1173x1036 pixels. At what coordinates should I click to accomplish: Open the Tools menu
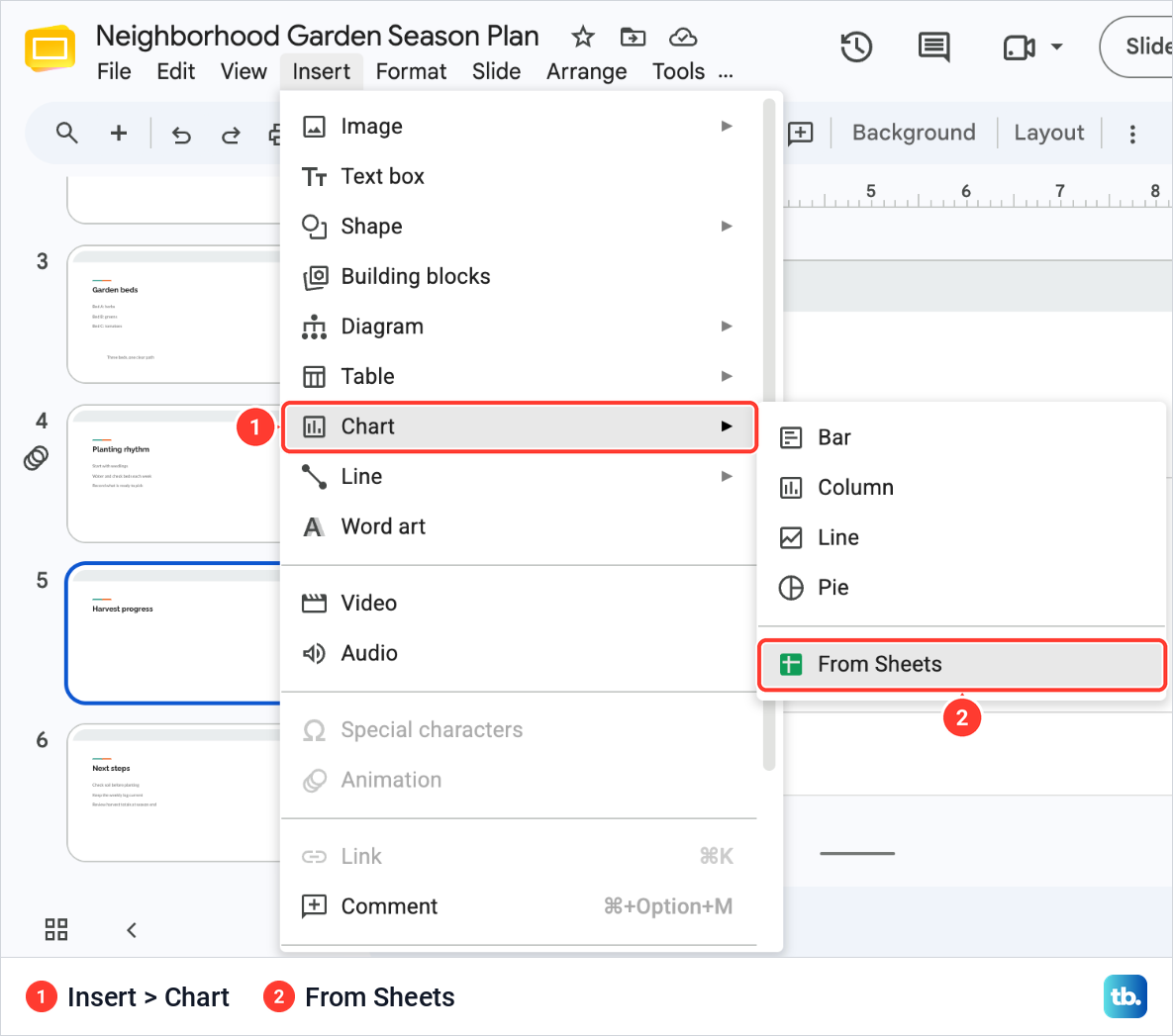(678, 72)
